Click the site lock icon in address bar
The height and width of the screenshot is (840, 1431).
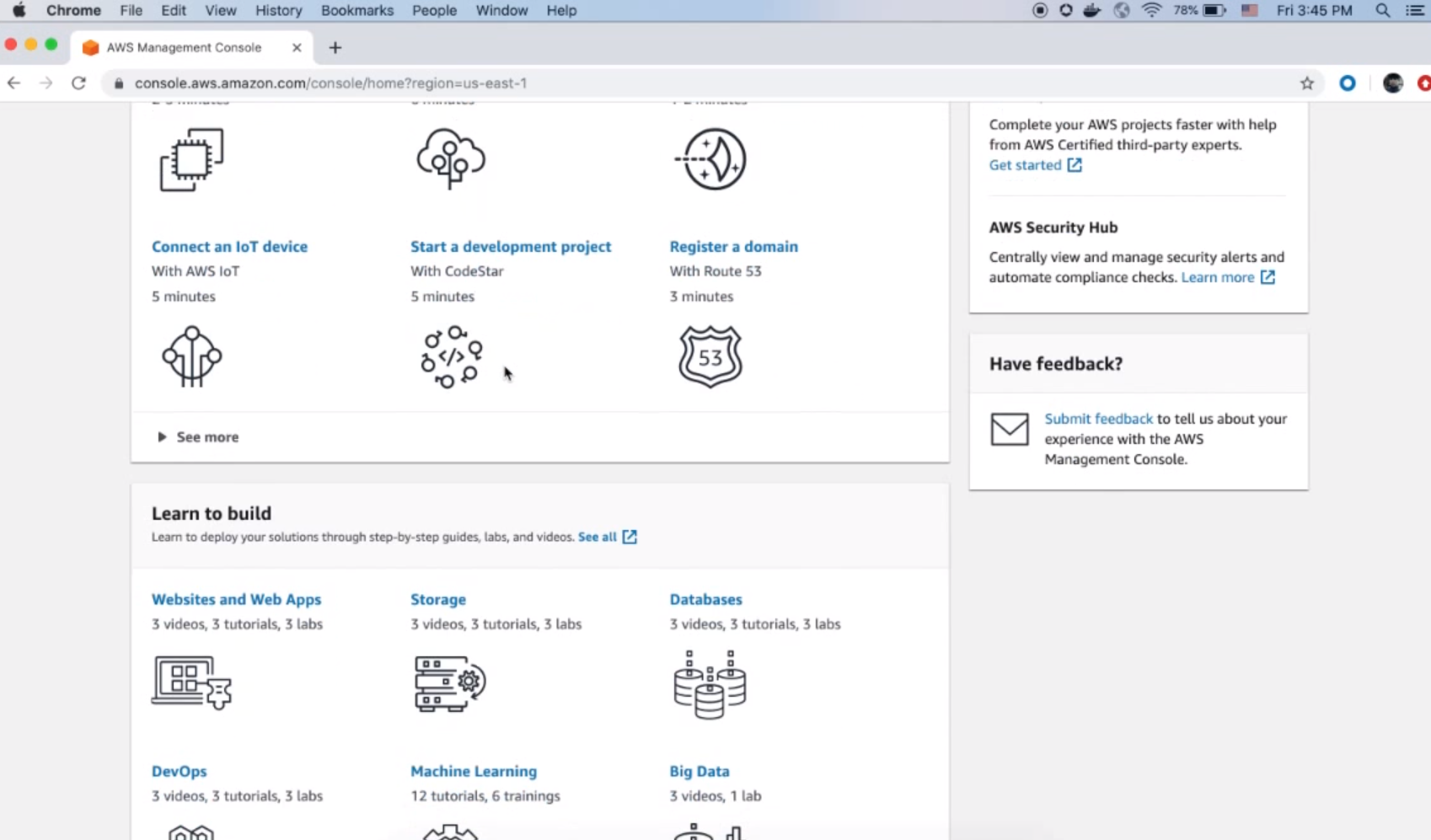tap(119, 83)
